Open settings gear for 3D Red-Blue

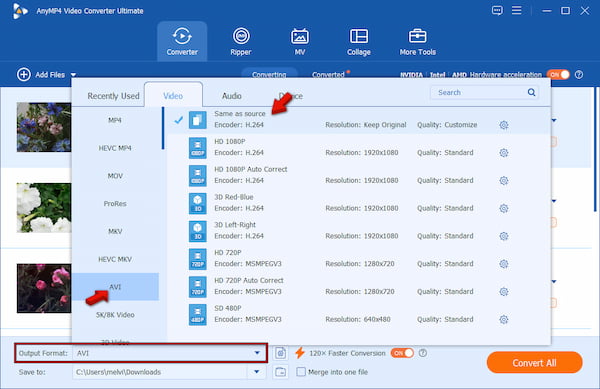(504, 208)
